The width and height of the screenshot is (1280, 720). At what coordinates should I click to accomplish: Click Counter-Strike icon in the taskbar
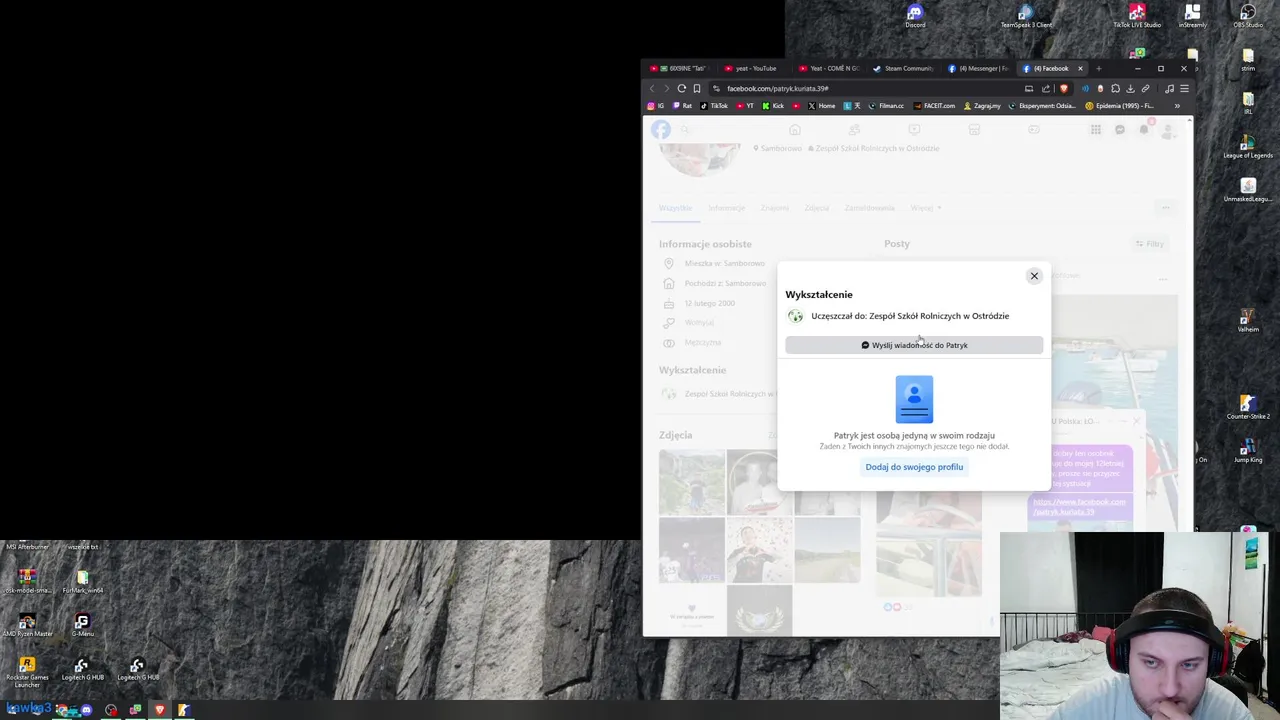184,710
